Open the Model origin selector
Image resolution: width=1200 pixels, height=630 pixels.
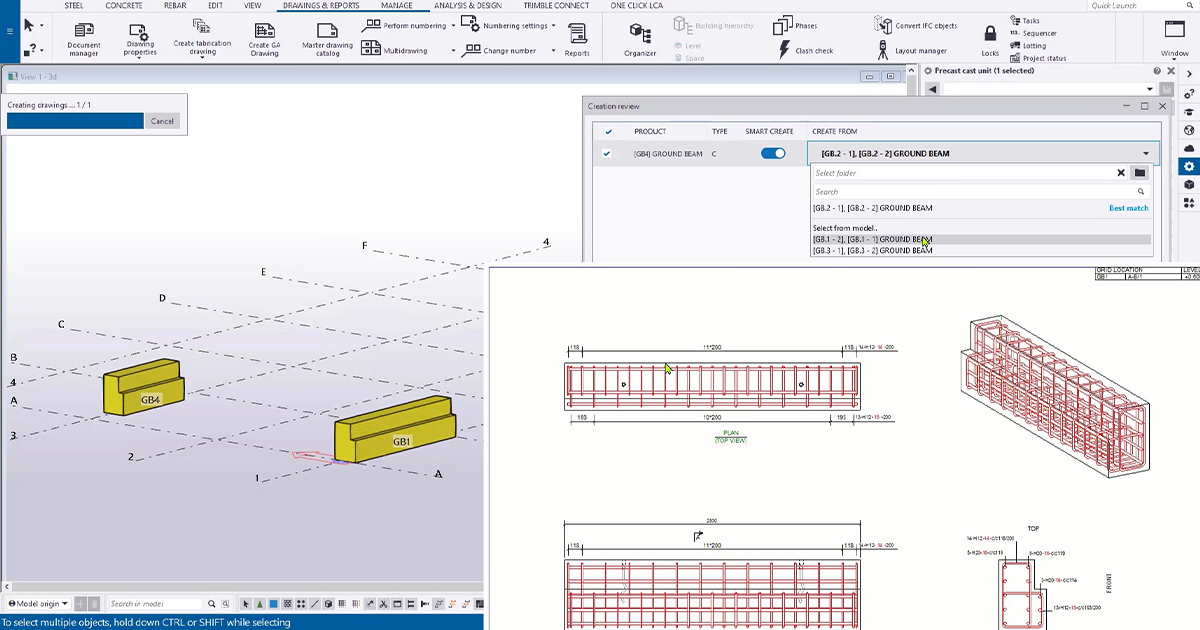[37, 603]
